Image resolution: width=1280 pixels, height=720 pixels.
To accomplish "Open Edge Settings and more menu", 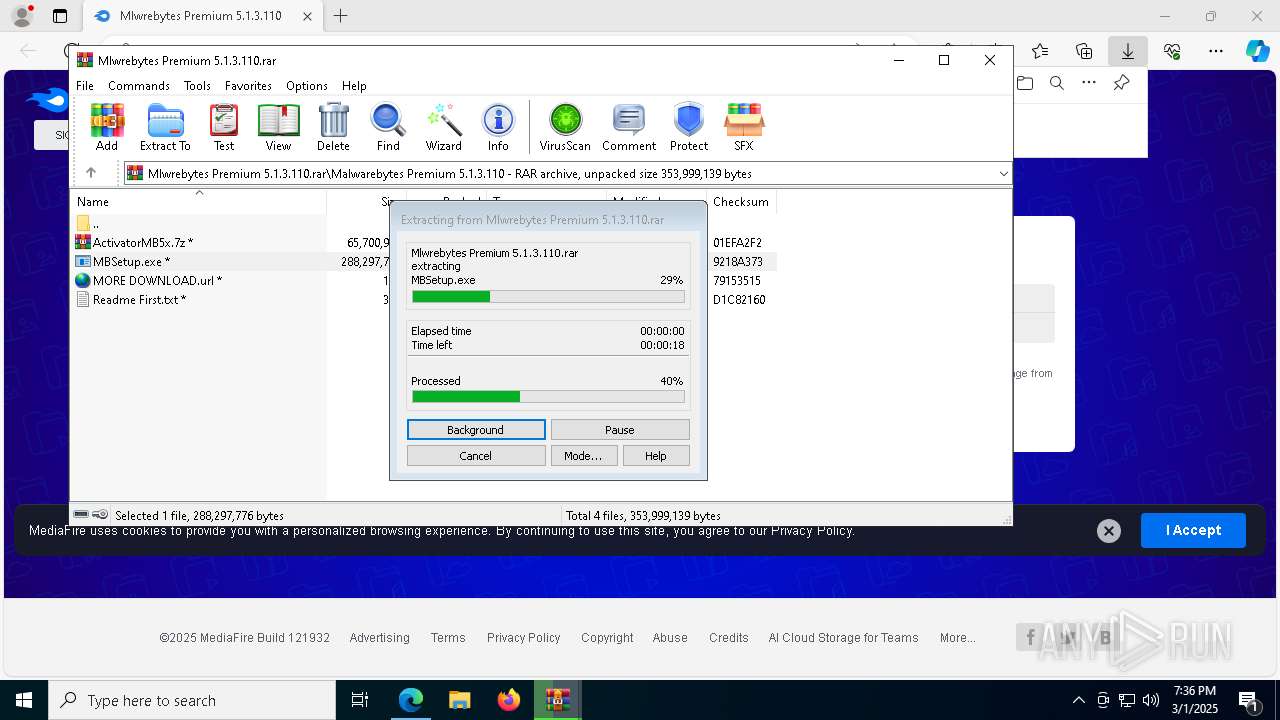I will (x=1216, y=51).
